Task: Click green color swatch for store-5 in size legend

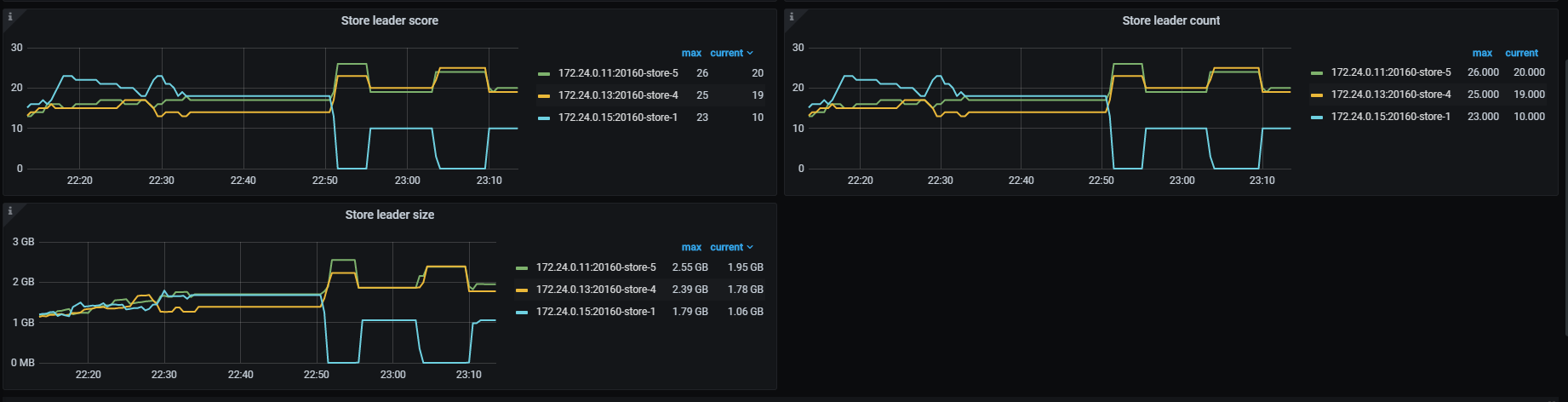Action: coord(522,268)
